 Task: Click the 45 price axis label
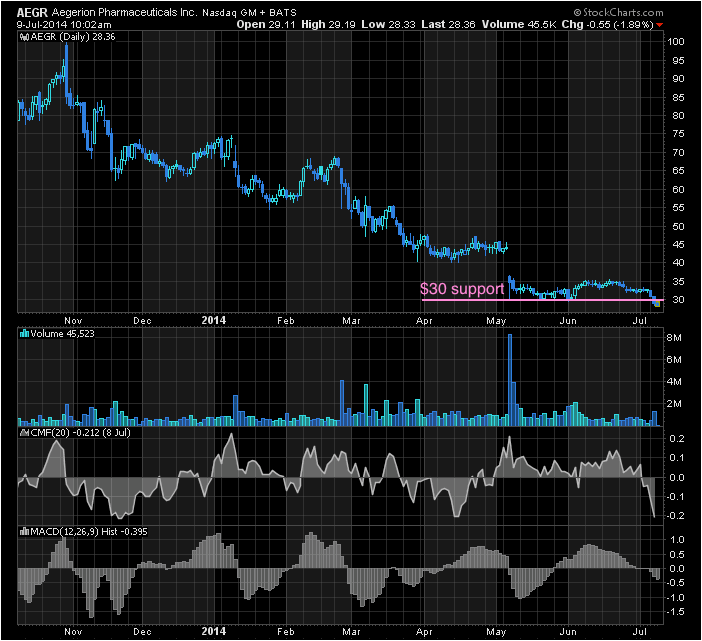pyautogui.click(x=678, y=244)
